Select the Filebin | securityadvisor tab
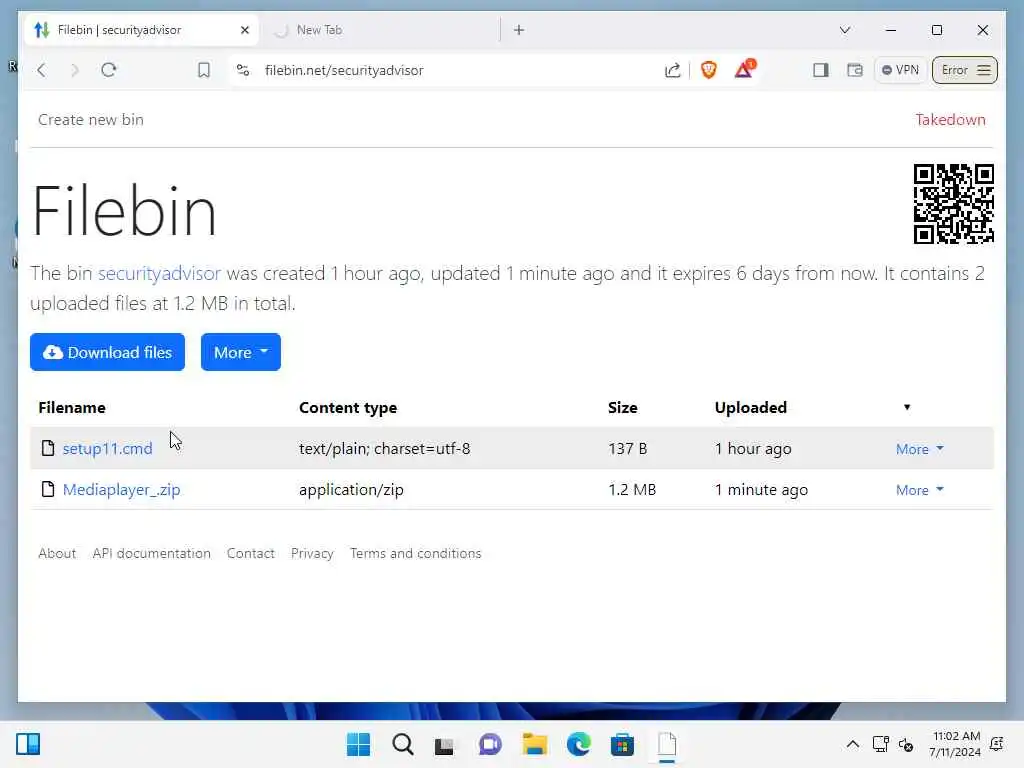Viewport: 1024px width, 768px height. point(141,30)
